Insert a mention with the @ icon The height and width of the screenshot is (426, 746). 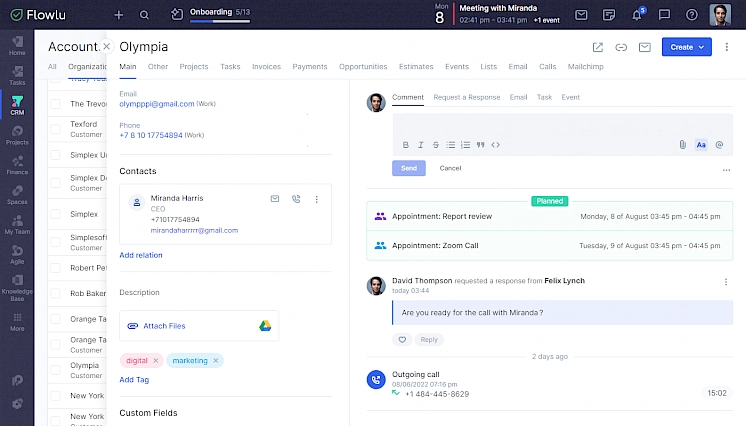719,145
